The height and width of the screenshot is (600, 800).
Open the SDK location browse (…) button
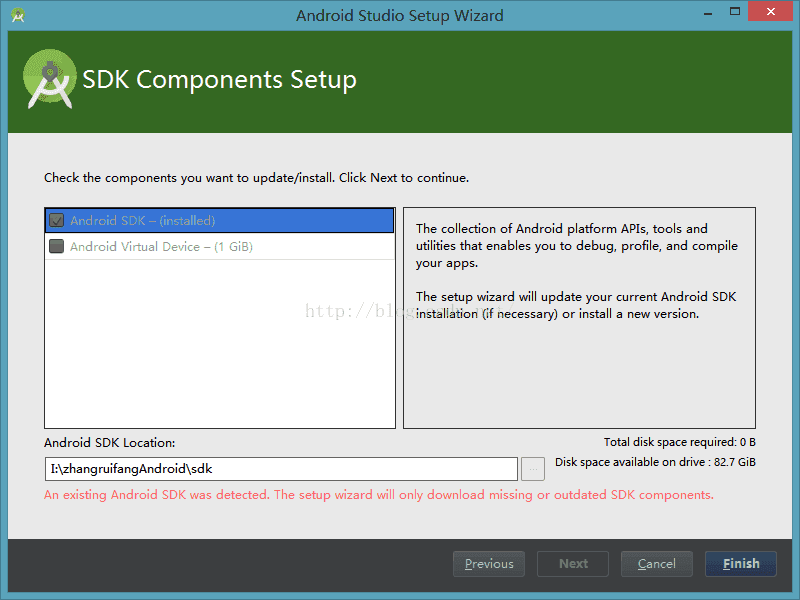533,469
